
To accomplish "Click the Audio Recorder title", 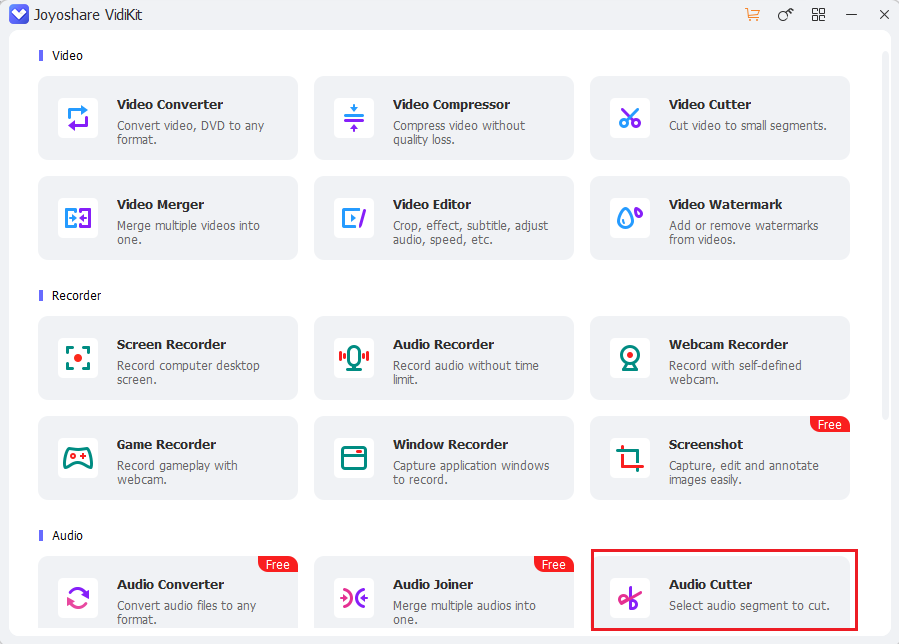I will [x=443, y=345].
